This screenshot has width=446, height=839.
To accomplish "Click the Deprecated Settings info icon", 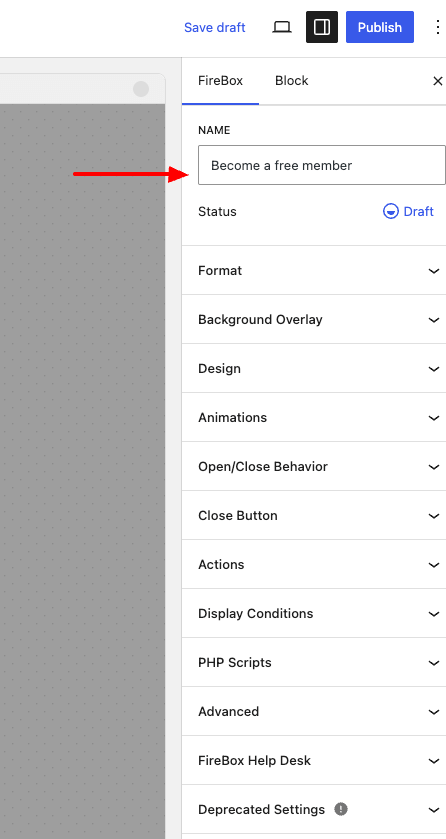I will point(341,809).
